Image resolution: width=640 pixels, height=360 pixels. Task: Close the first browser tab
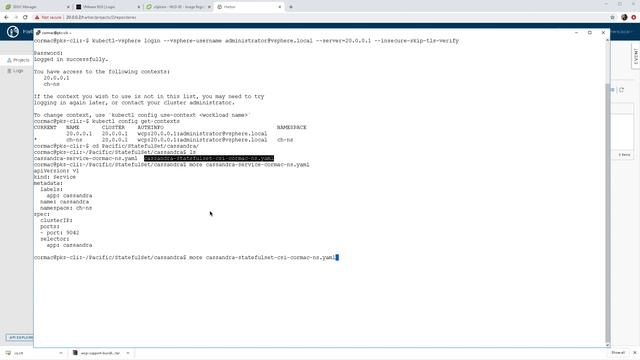point(68,7)
